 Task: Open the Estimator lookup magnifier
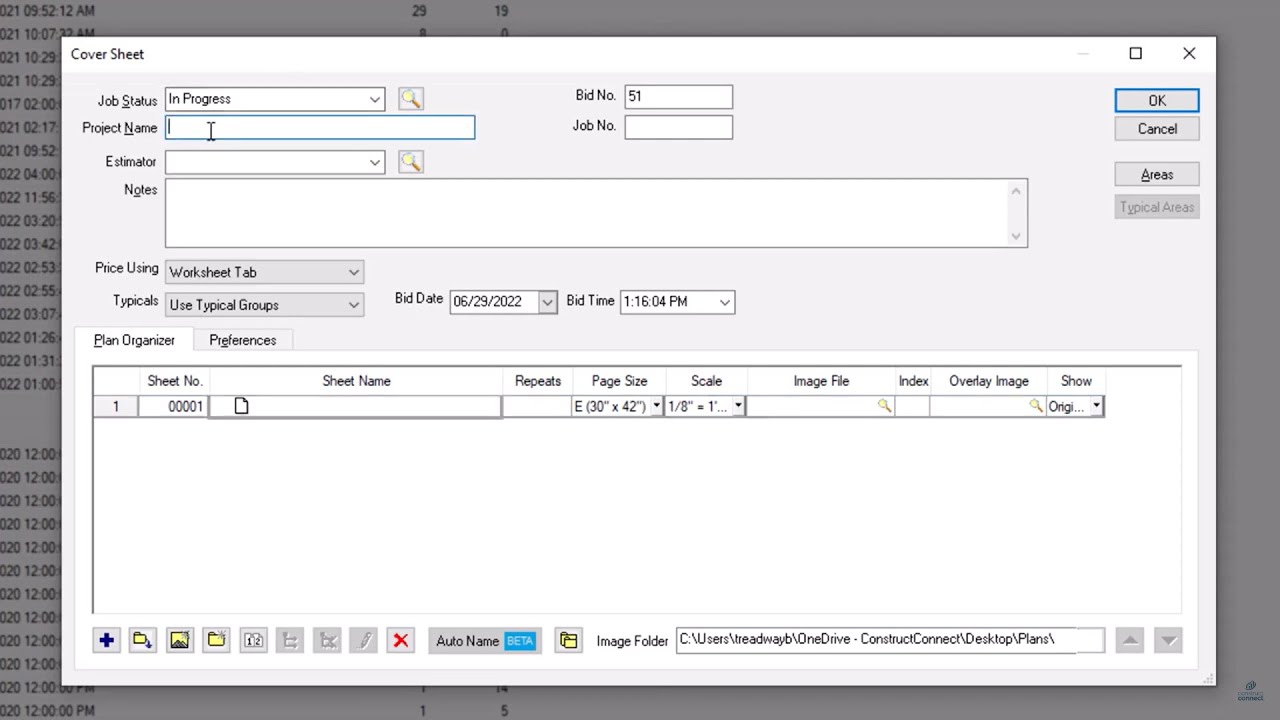point(410,161)
